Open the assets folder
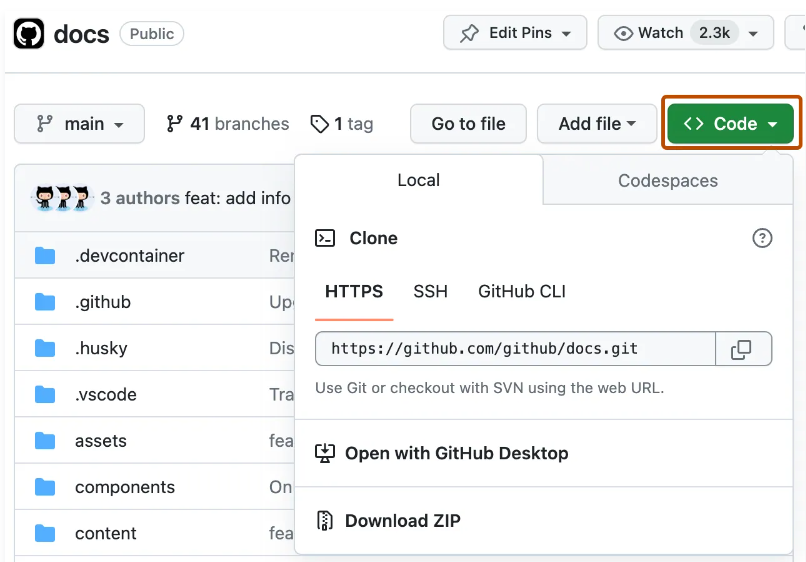Image resolution: width=806 pixels, height=562 pixels. [x=101, y=441]
